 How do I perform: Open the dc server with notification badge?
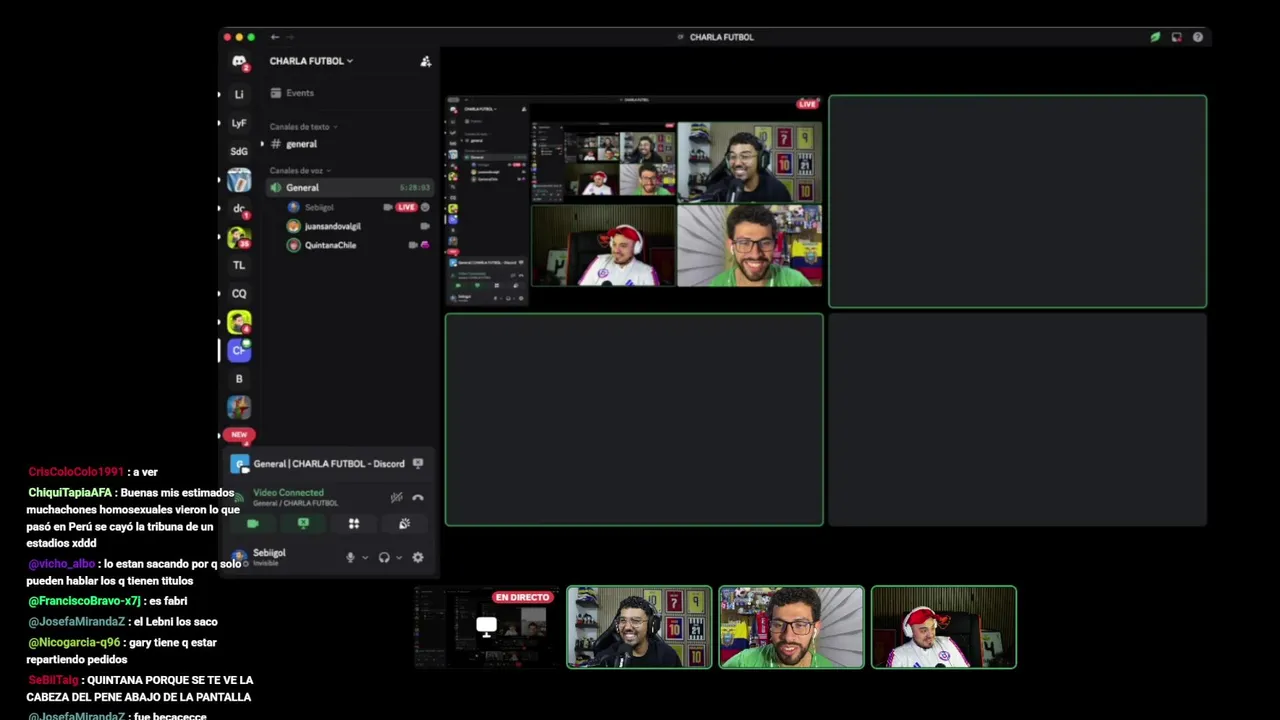[239, 209]
